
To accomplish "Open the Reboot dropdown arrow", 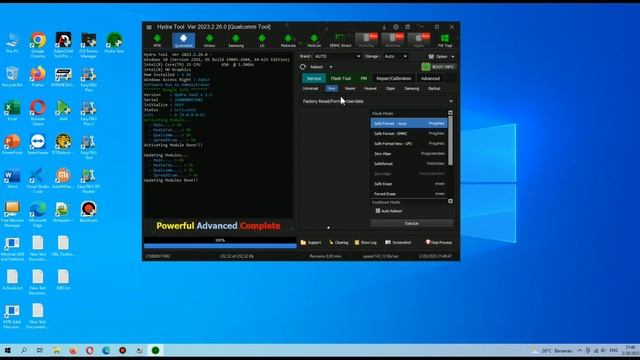I will [331, 67].
